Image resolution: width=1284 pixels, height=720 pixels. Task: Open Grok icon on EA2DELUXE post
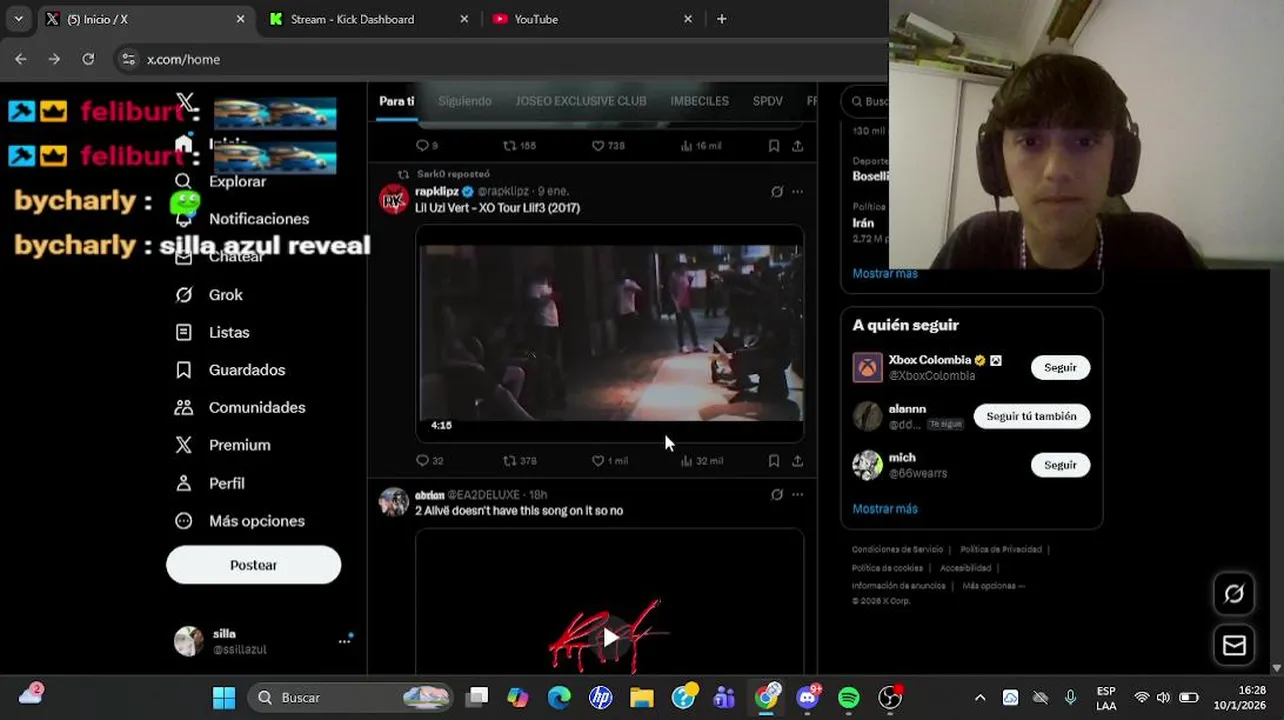click(x=777, y=494)
